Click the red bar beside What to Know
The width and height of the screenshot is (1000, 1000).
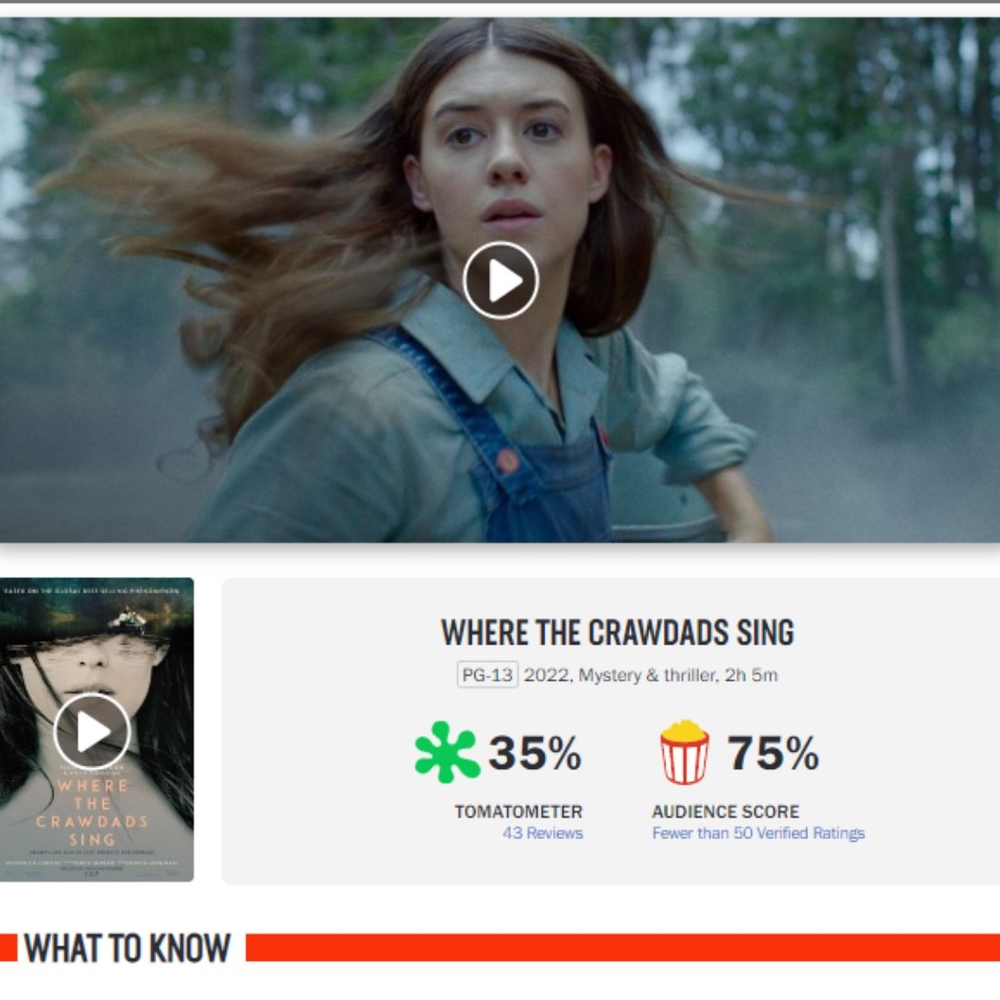pyautogui.click(x=622, y=948)
